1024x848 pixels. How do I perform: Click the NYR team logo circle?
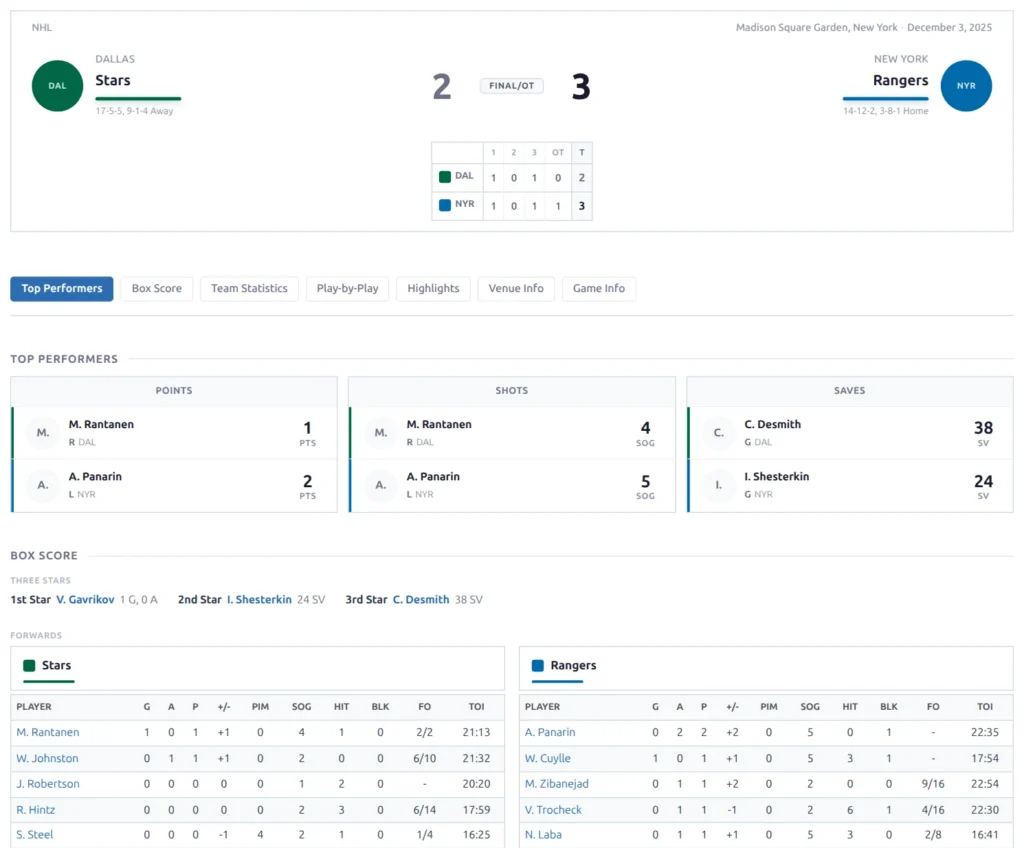pyautogui.click(x=966, y=86)
